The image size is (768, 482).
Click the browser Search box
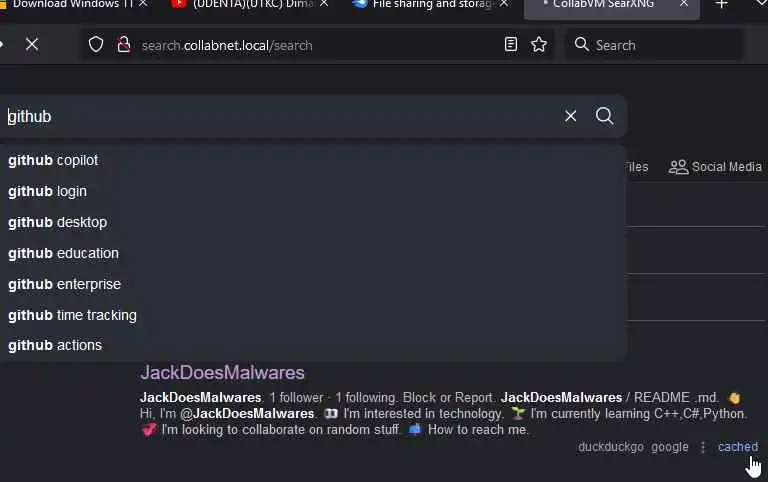click(654, 45)
